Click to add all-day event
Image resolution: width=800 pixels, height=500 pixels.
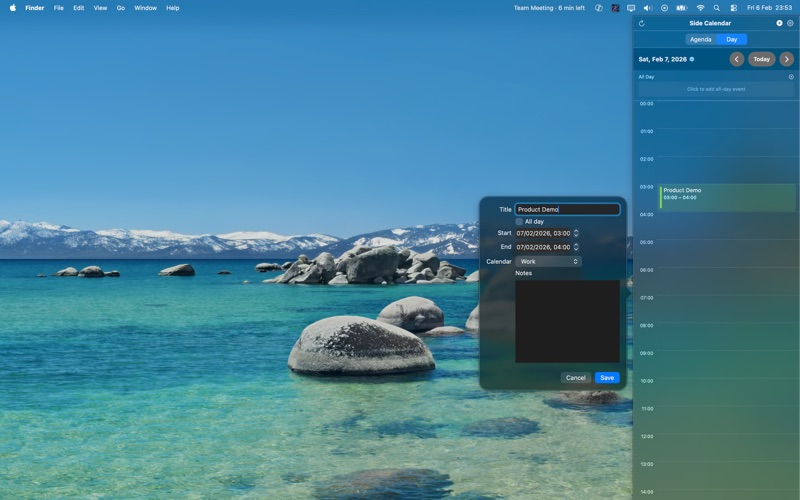(716, 89)
